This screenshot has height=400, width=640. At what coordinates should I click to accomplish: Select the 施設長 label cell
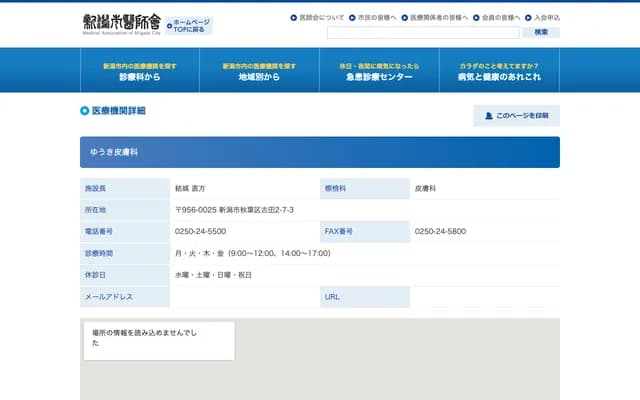click(125, 189)
